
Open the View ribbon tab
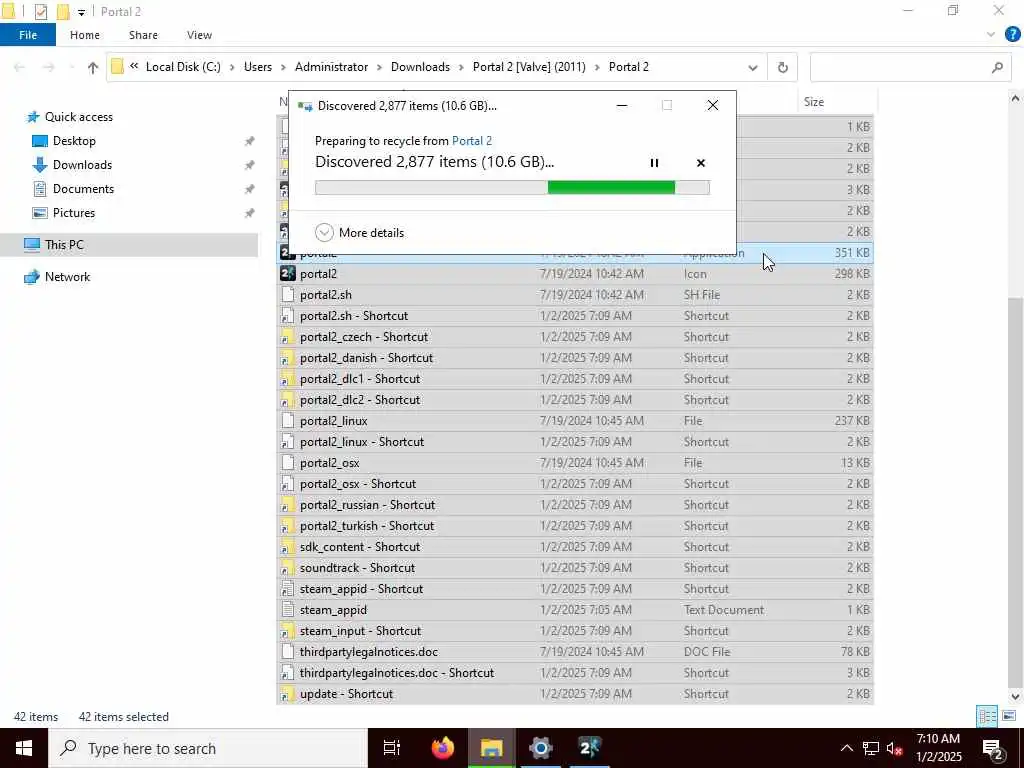[199, 35]
